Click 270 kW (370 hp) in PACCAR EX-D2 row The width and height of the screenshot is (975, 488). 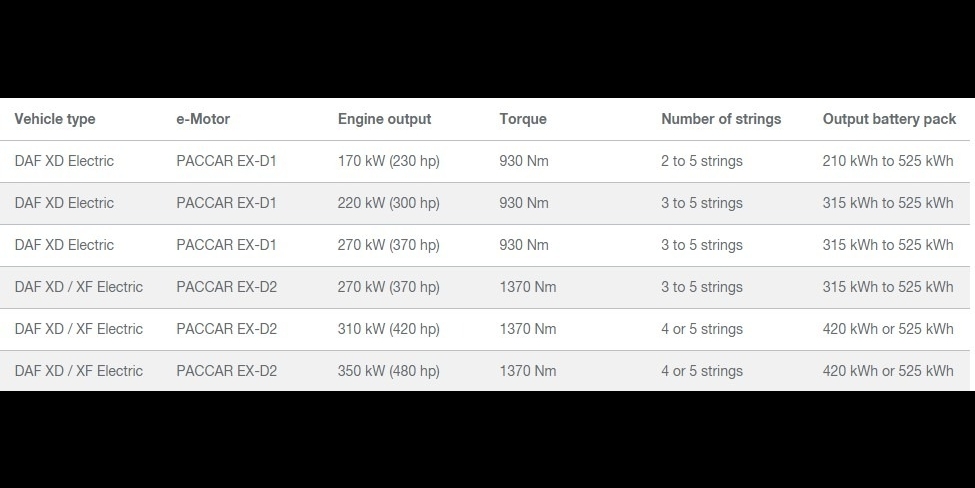tap(388, 287)
